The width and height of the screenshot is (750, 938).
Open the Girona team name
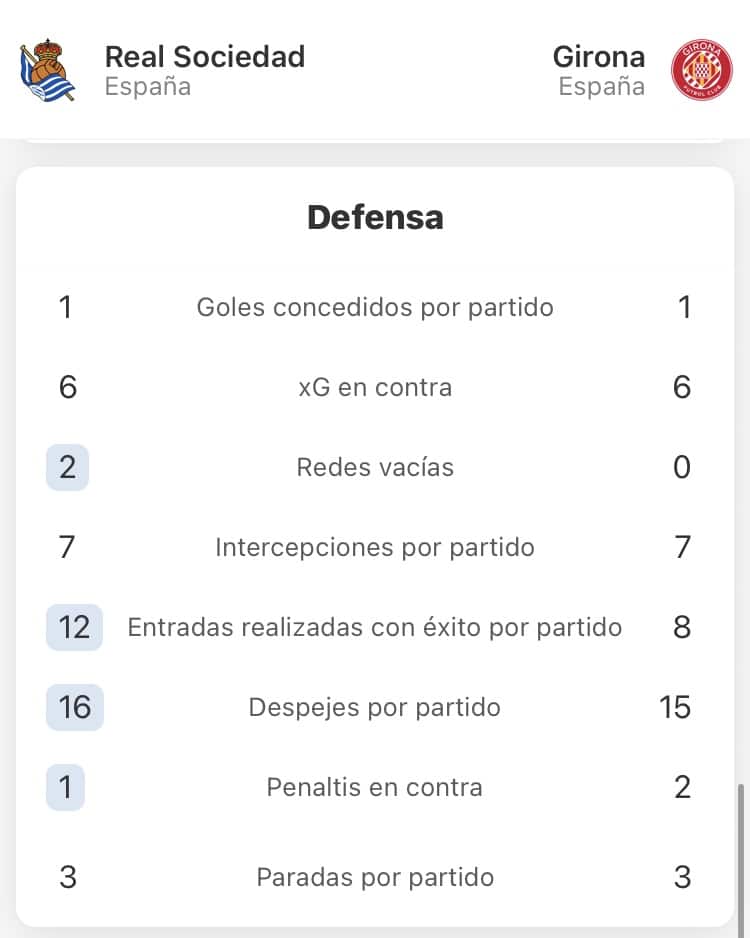point(599,57)
